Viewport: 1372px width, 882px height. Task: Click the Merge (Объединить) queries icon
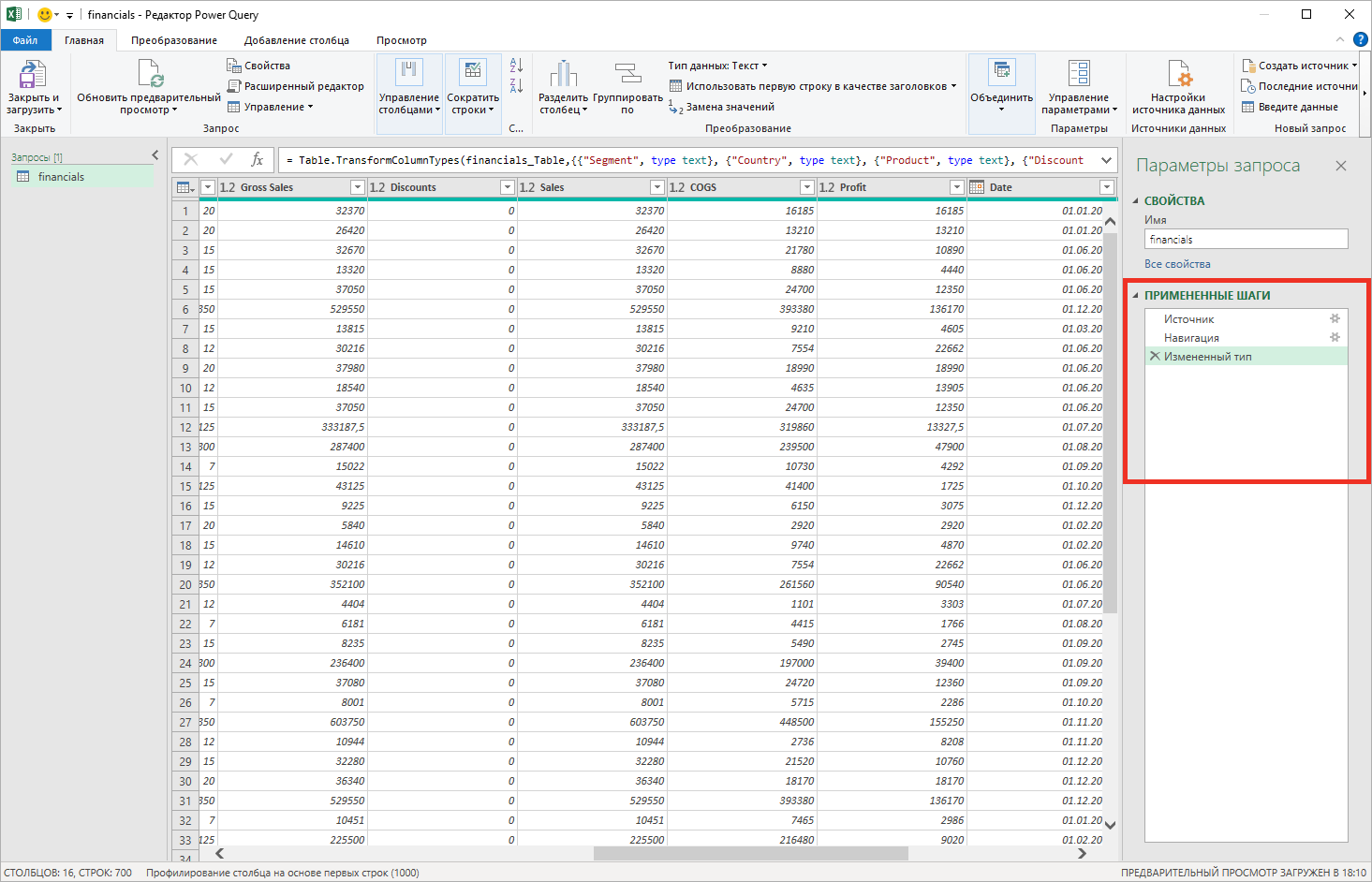click(1002, 73)
